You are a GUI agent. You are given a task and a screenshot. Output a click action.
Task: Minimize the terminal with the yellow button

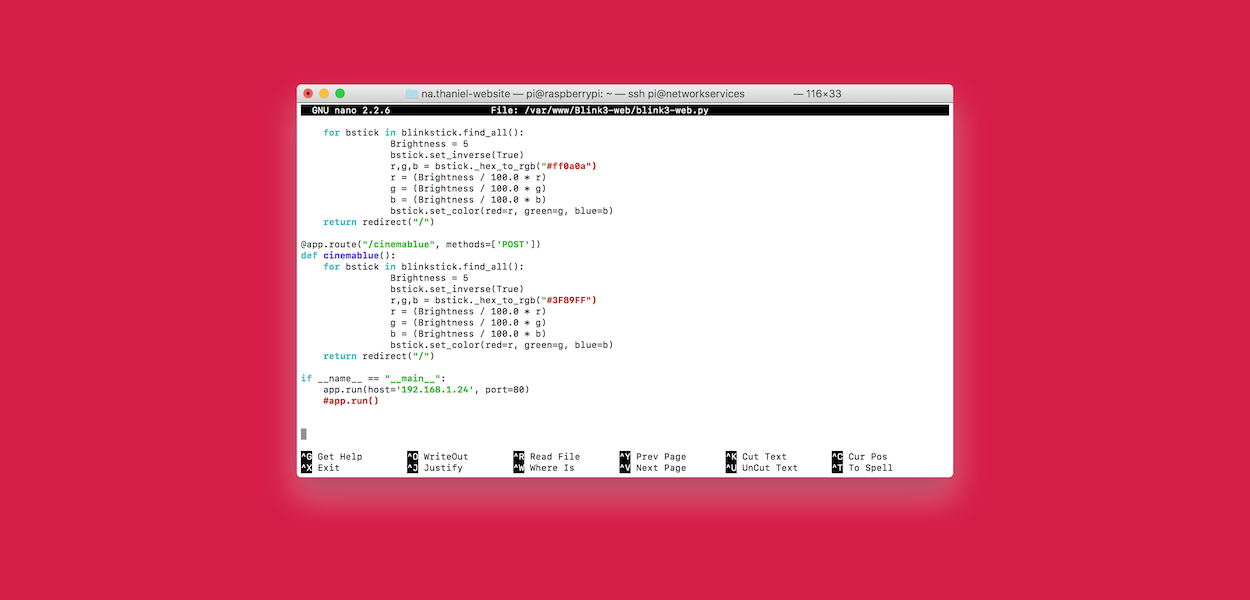pos(324,93)
